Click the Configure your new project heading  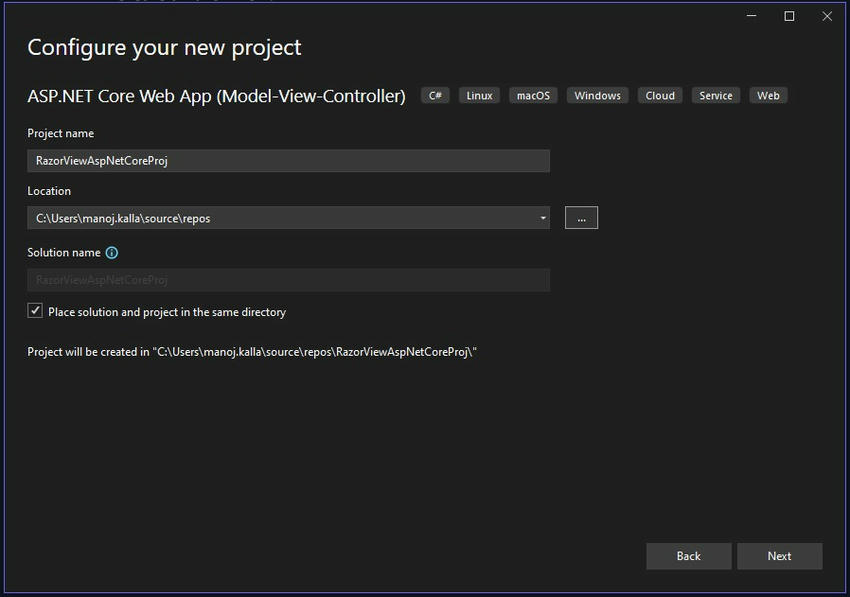point(163,47)
